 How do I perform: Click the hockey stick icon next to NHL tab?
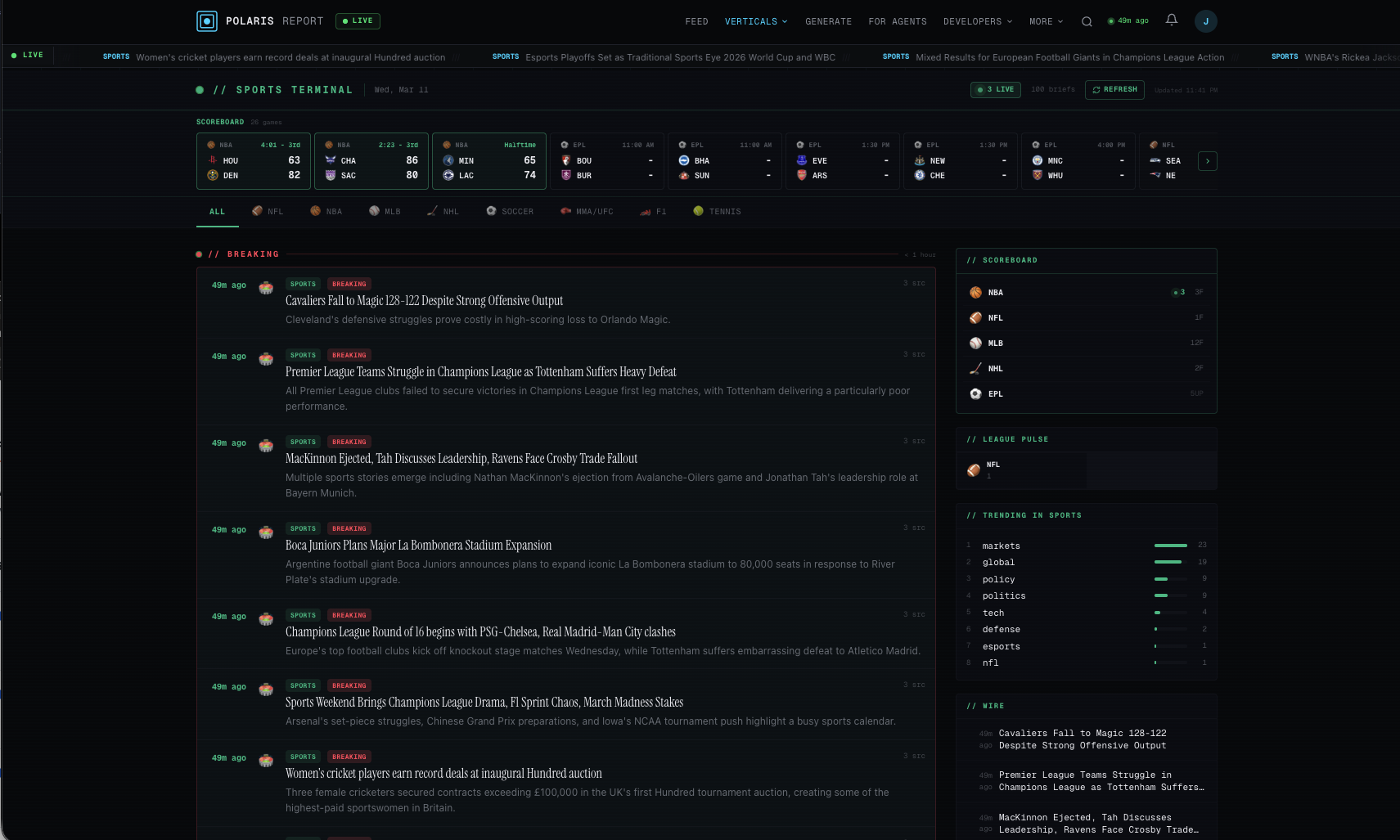point(433,211)
